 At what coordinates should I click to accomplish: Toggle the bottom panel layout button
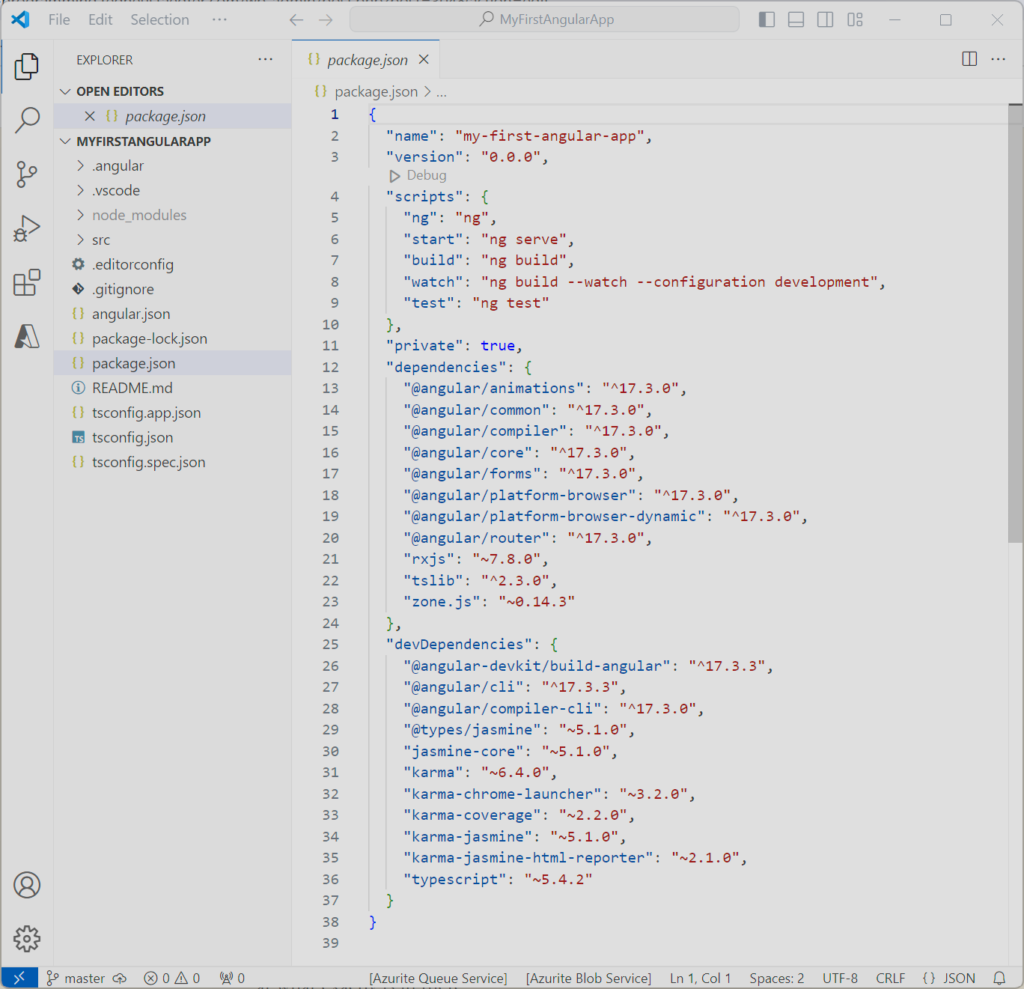pos(796,20)
